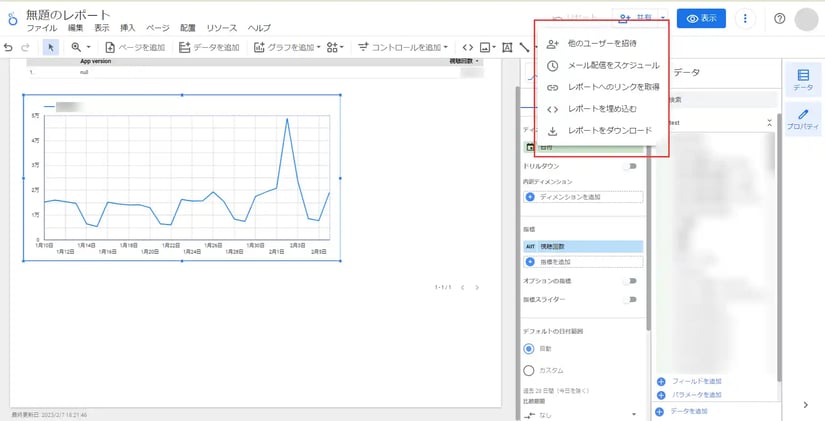Click the 共有 share button
Viewport: 825px width, 421px height.
(x=636, y=18)
